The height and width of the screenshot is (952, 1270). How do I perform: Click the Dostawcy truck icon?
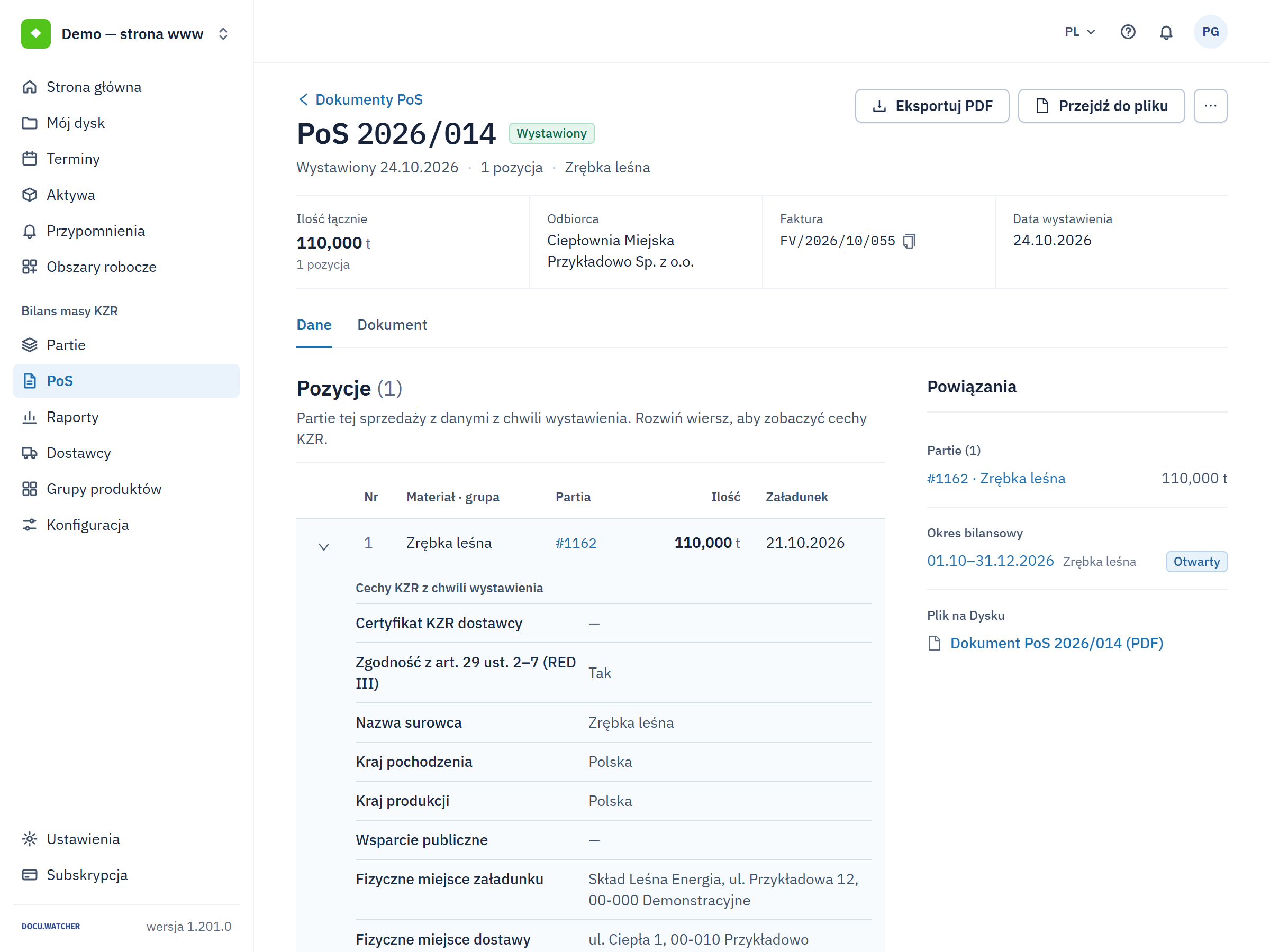[x=29, y=453]
